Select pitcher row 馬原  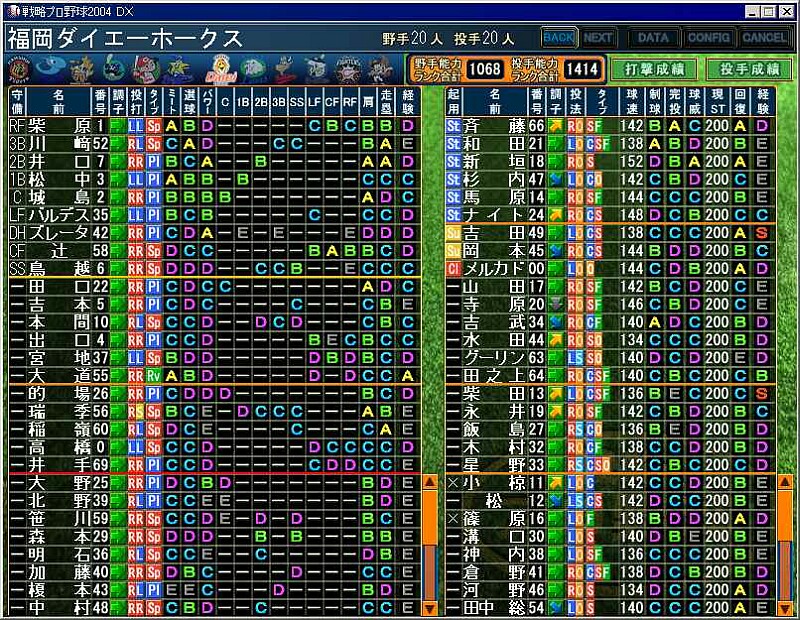pyautogui.click(x=610, y=197)
